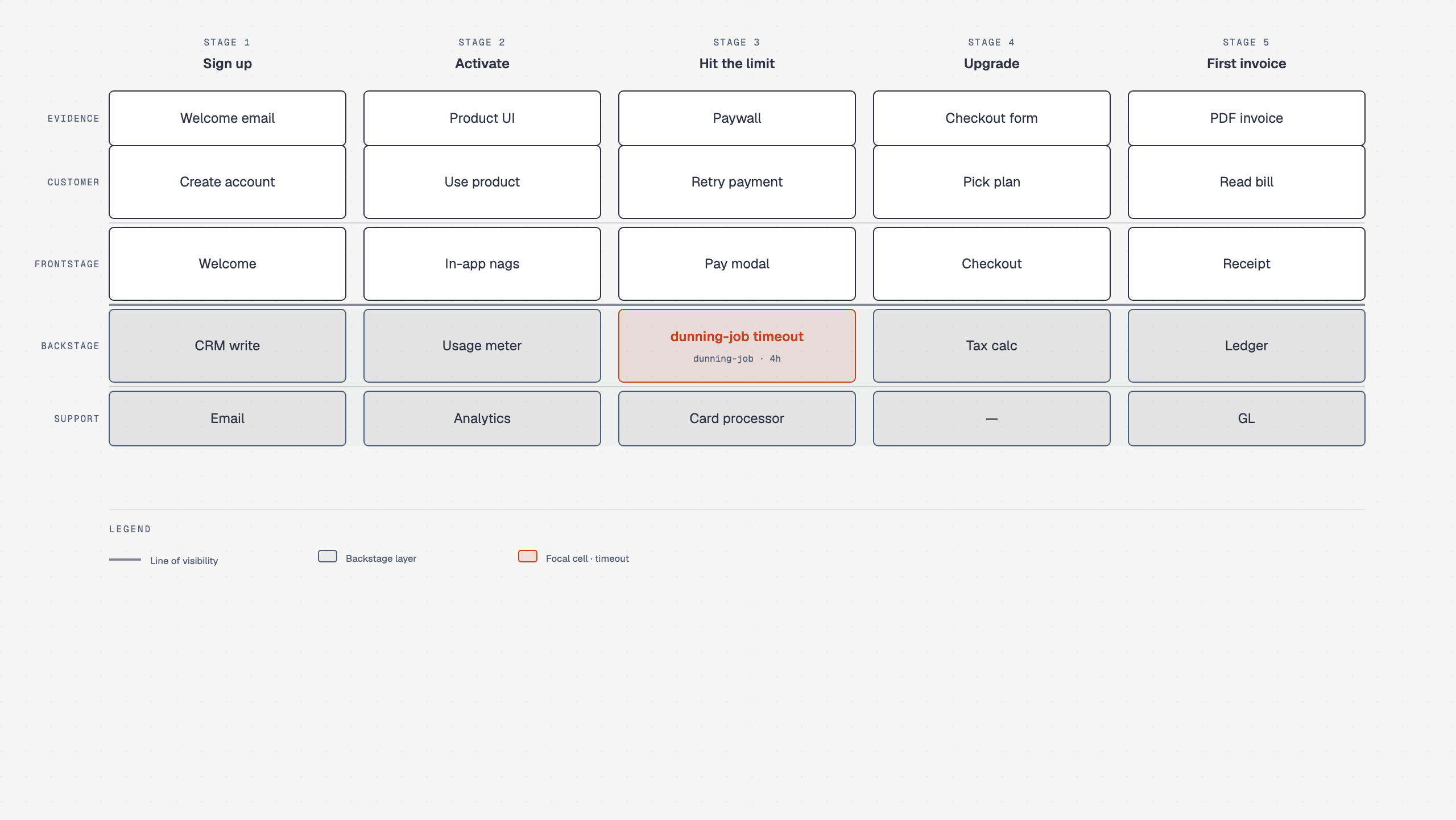This screenshot has width=1456, height=820.
Task: Click the Ledger backstage cell
Action: coord(1247,346)
